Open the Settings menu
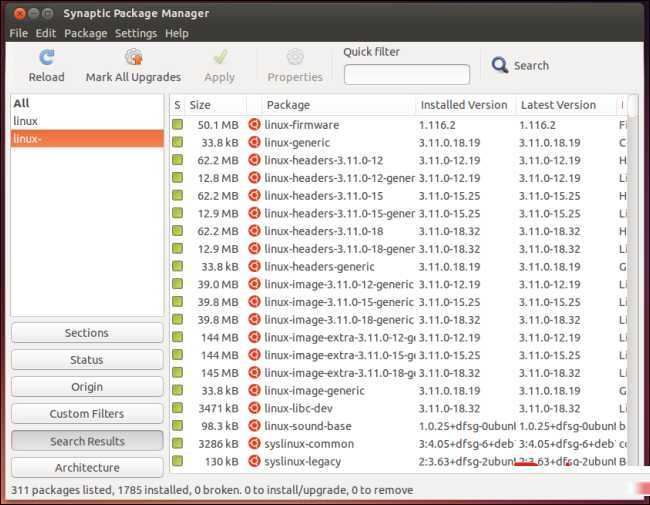650x505 pixels. click(136, 33)
